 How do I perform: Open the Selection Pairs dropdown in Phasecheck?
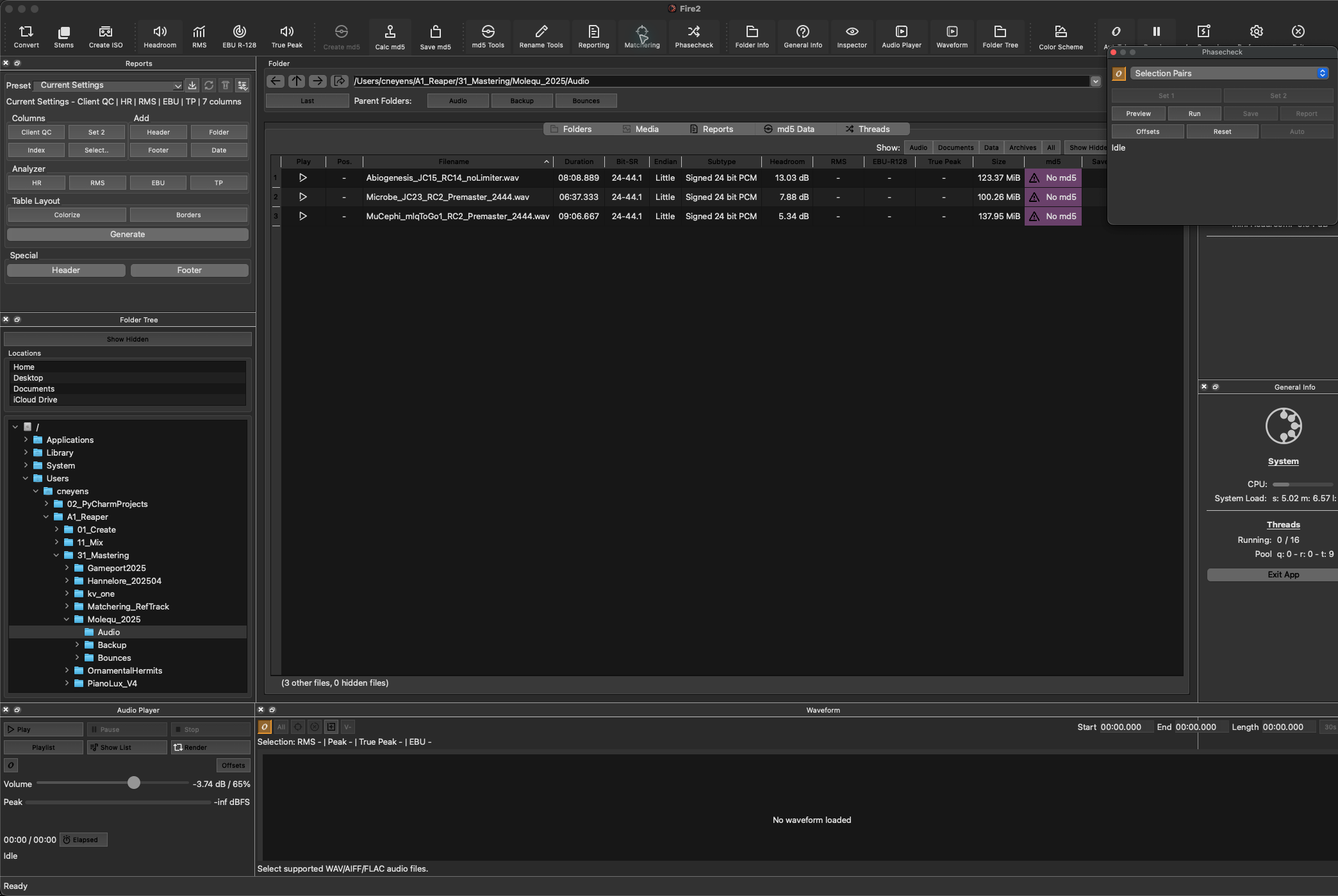pos(1229,74)
